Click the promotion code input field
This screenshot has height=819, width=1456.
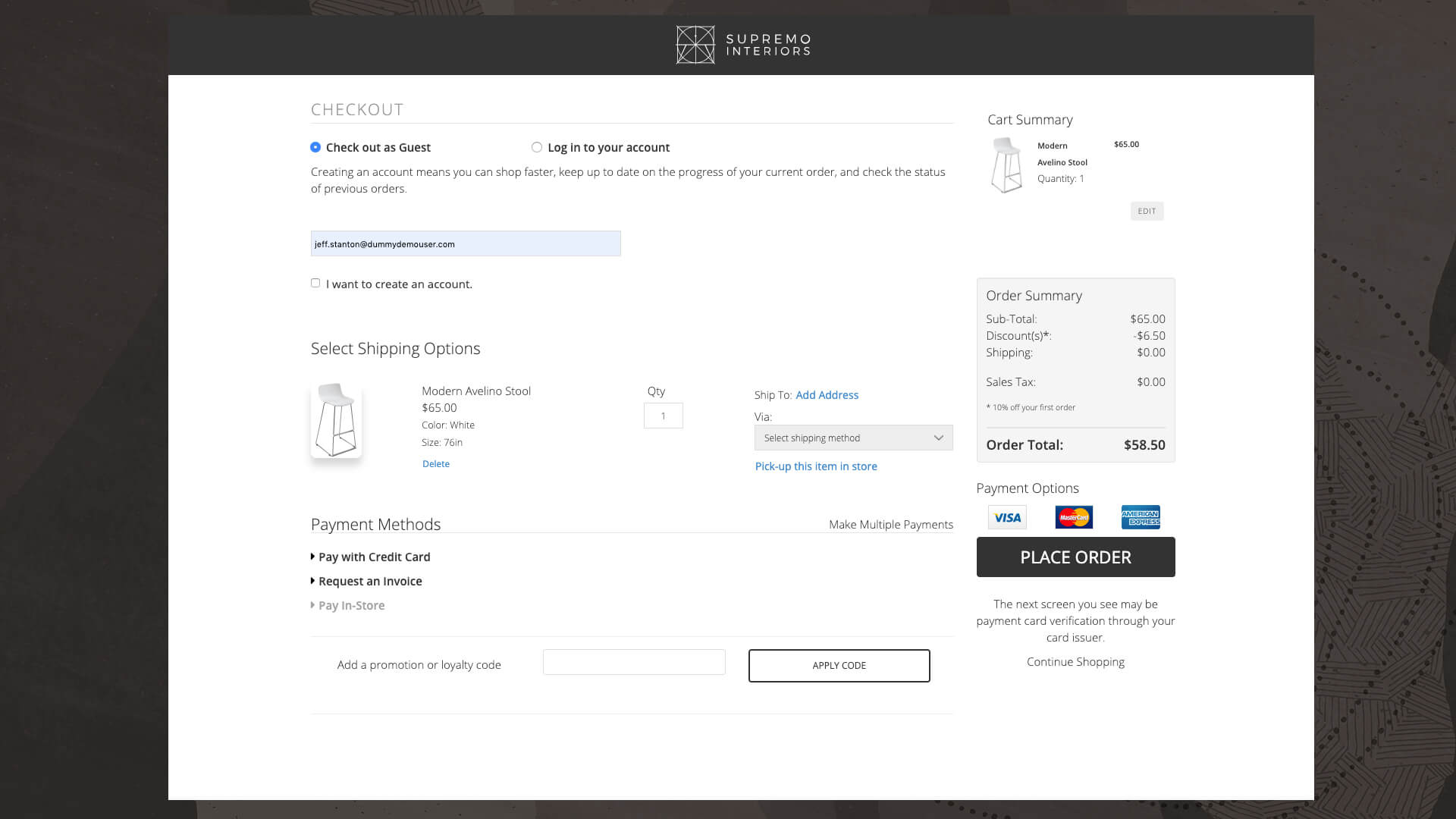(x=634, y=661)
